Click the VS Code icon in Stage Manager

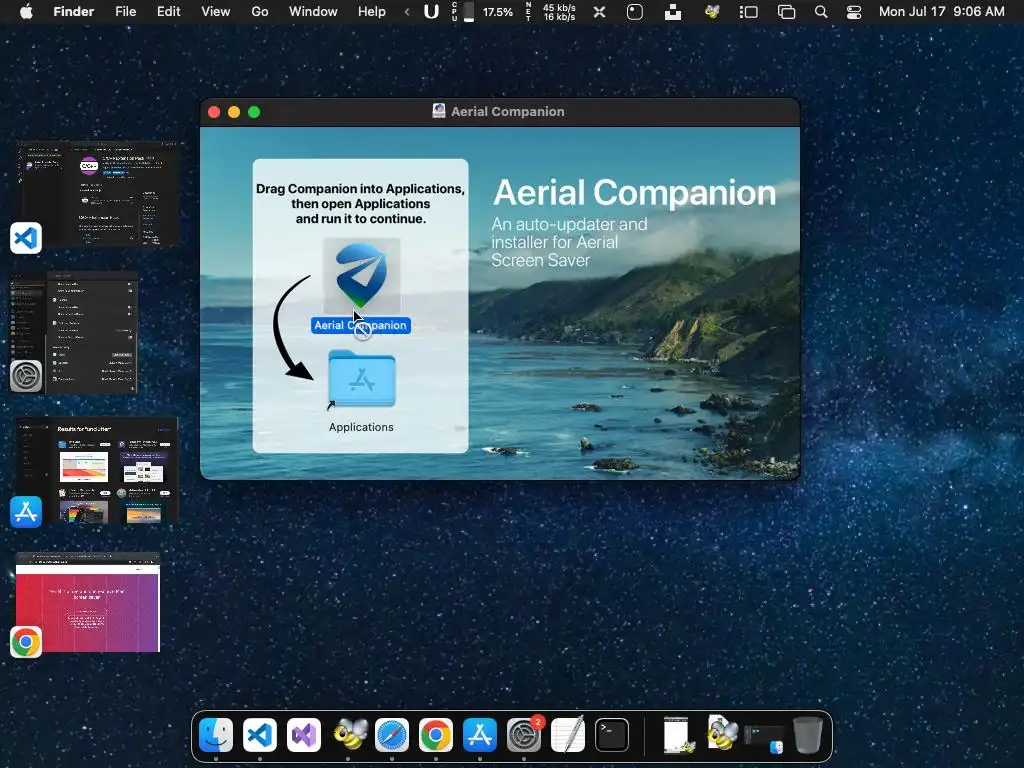(x=26, y=238)
